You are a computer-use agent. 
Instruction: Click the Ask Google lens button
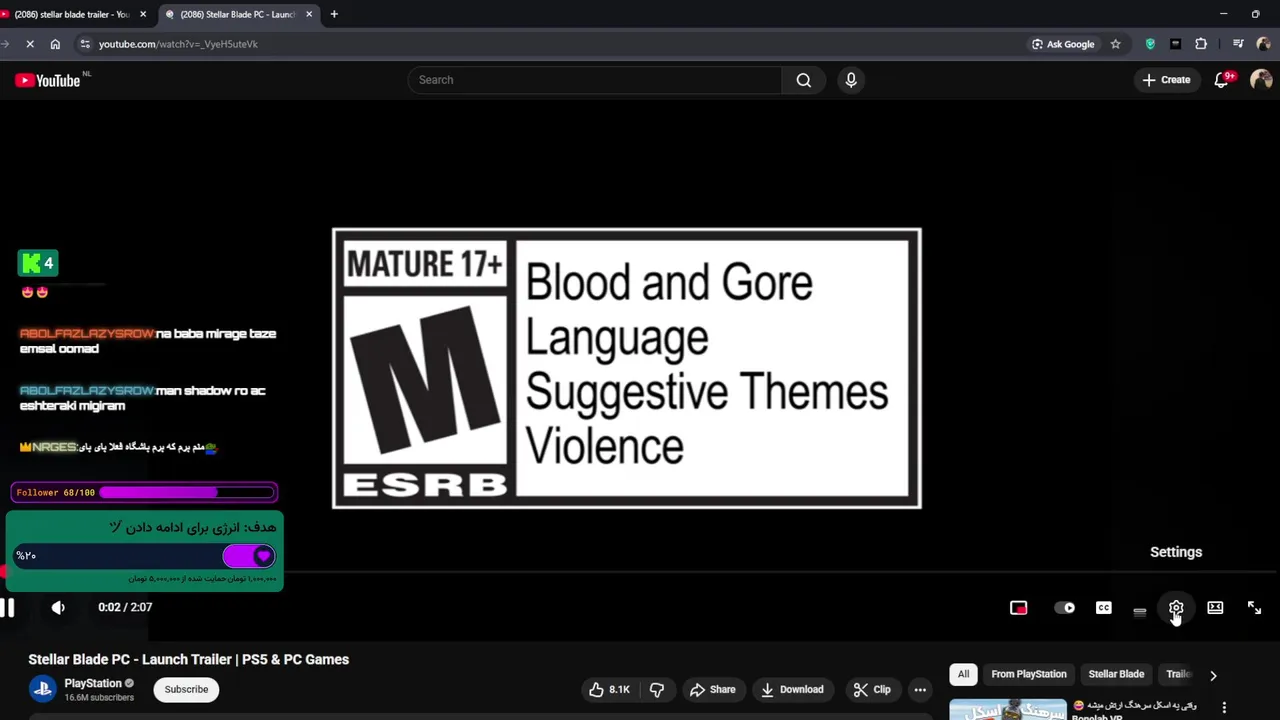[1062, 44]
